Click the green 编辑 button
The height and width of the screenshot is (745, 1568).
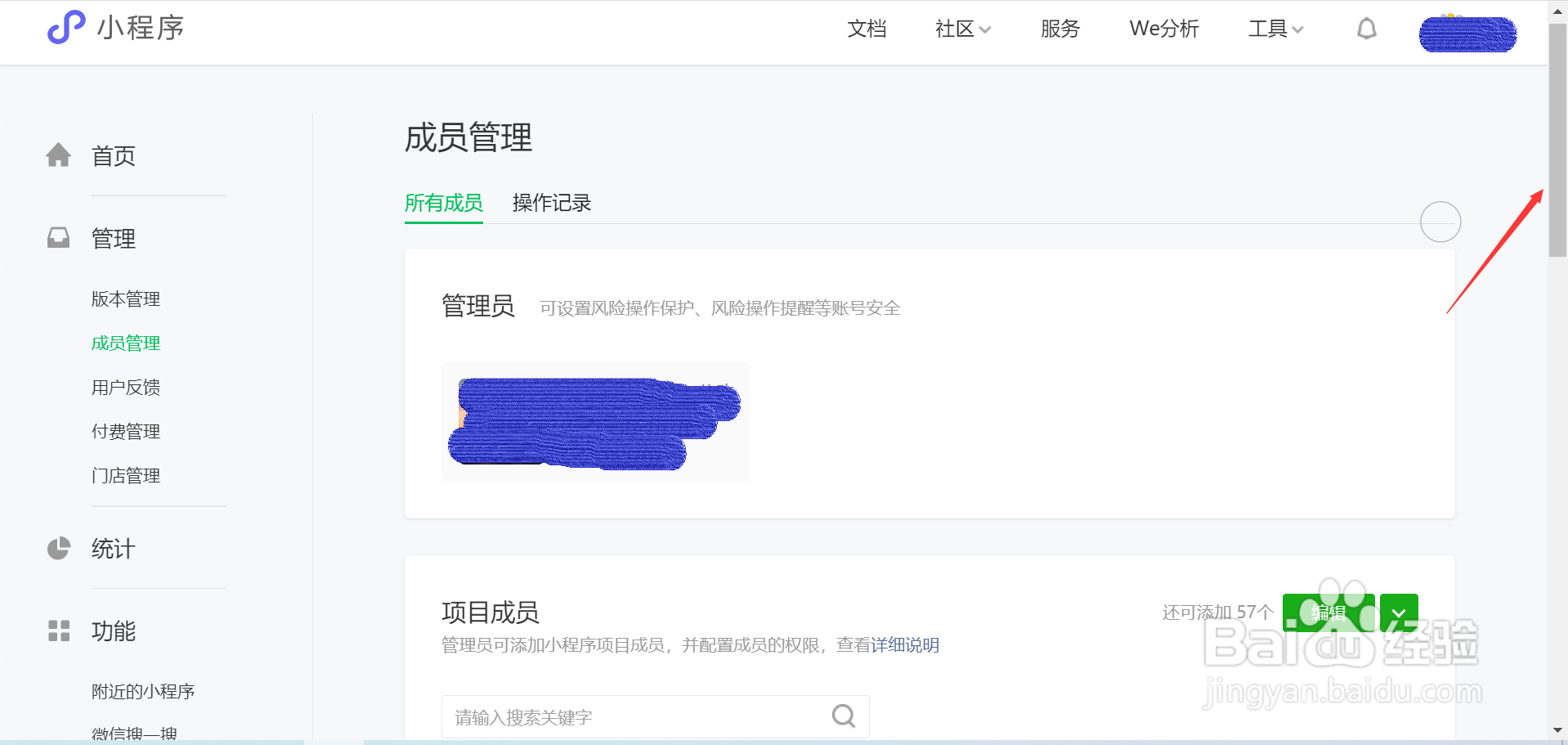(1328, 613)
